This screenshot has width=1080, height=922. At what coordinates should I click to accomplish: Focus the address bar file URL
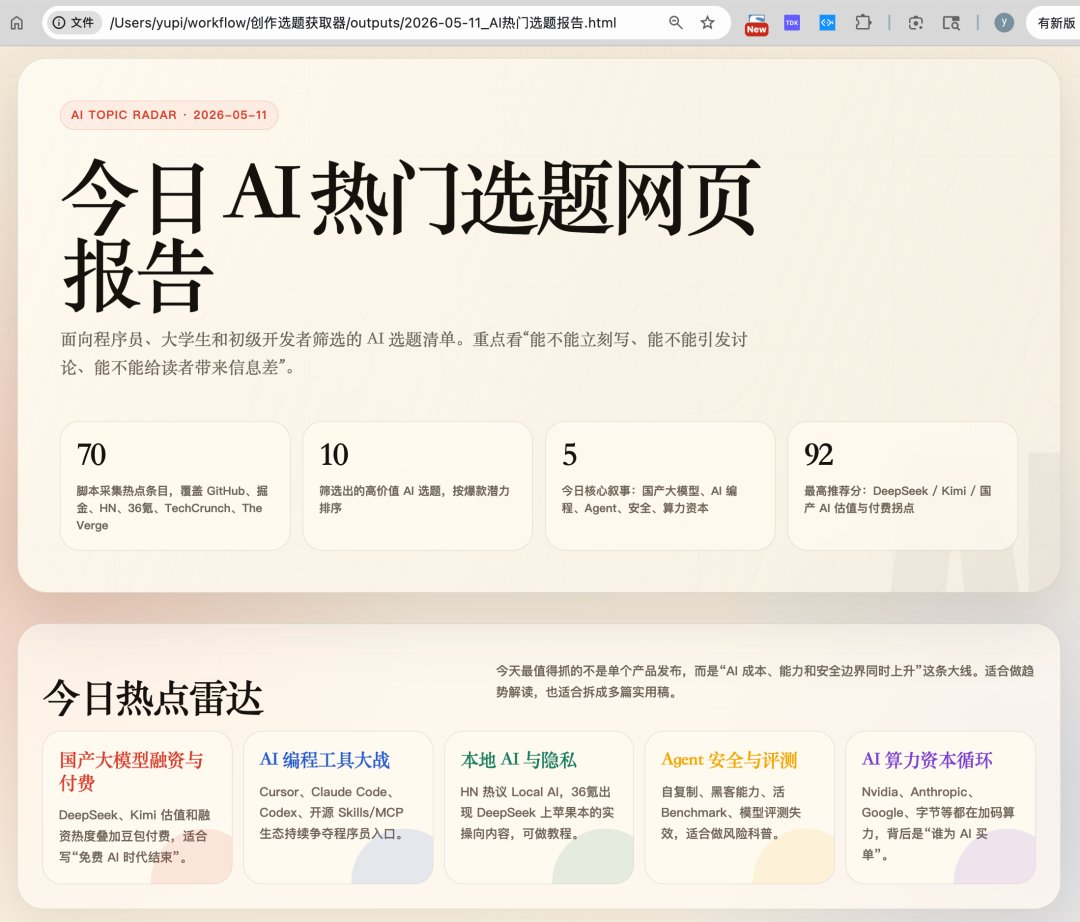[x=363, y=23]
